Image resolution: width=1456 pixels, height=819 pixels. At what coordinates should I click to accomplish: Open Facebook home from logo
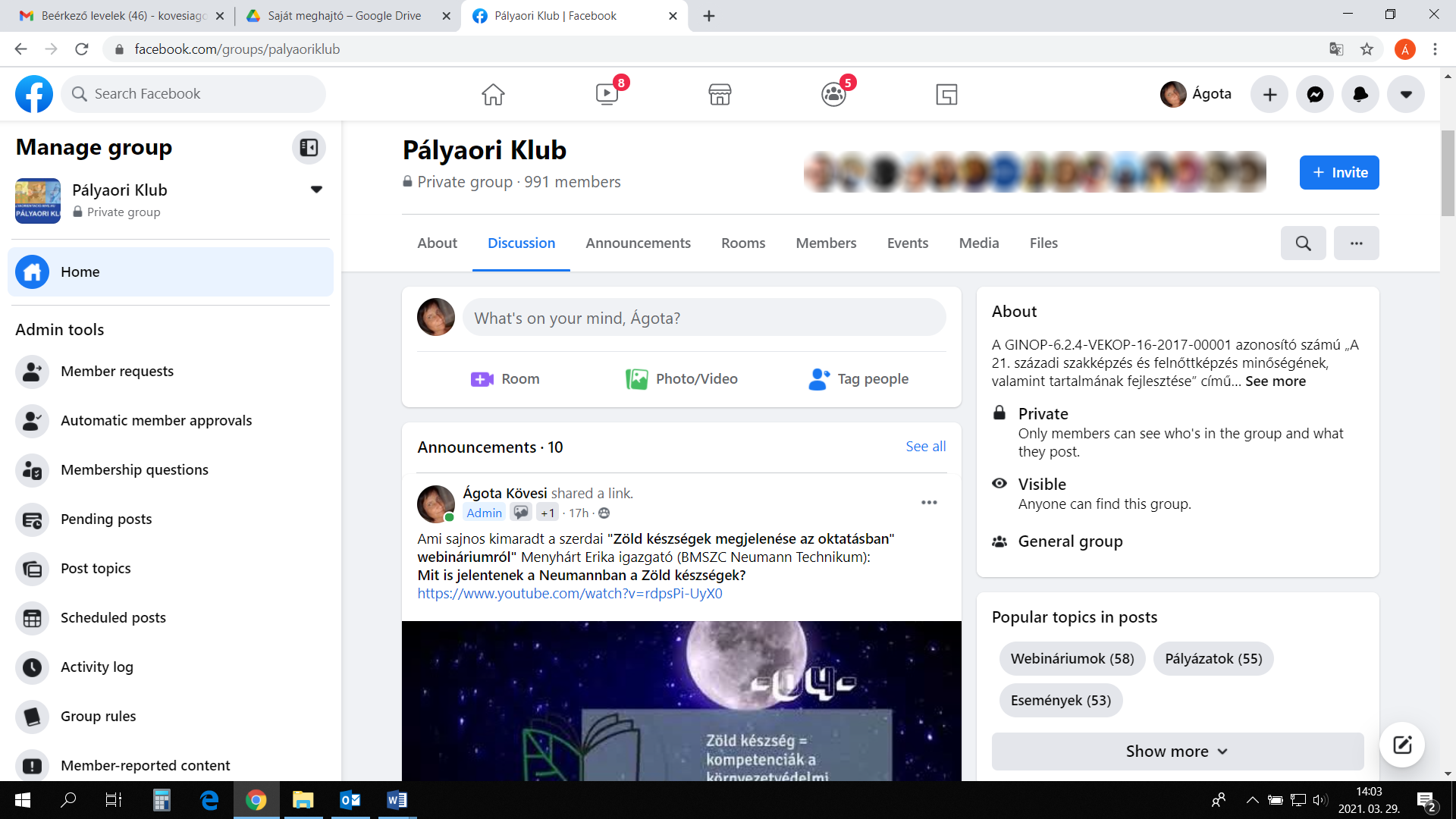pyautogui.click(x=34, y=94)
